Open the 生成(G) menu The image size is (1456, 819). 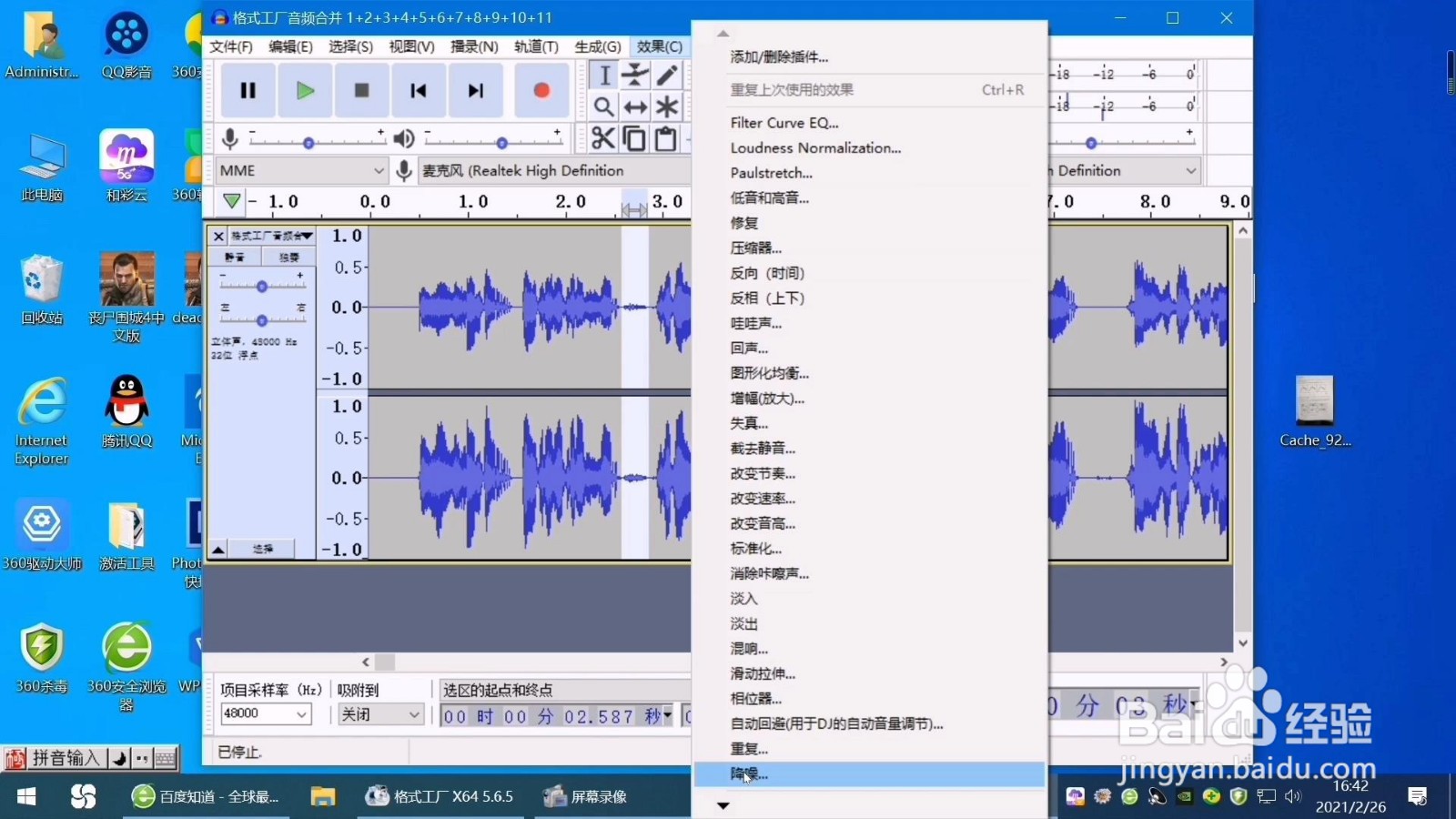tap(598, 46)
